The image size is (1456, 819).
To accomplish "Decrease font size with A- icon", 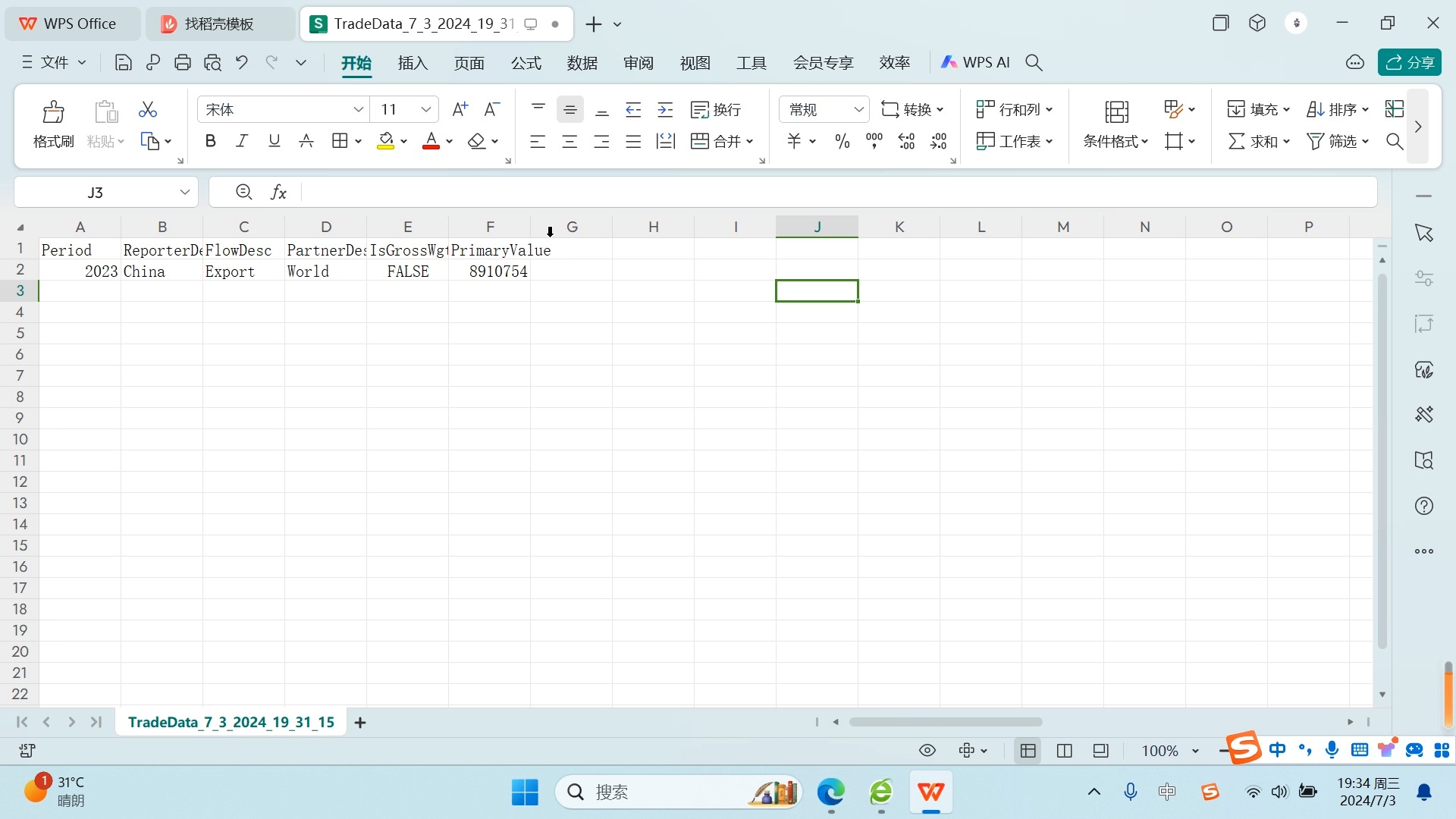I will tap(491, 110).
